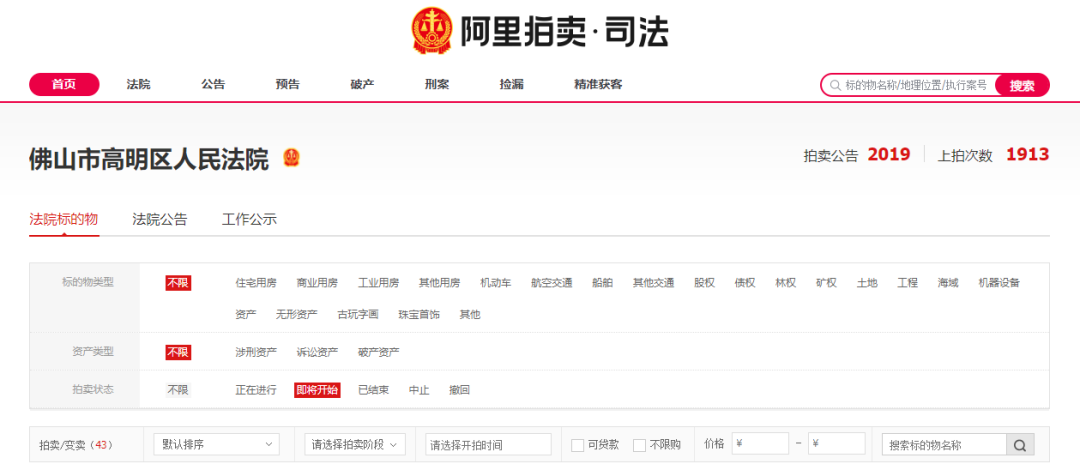This screenshot has width=1080, height=464.
Task: Select 即将开始 auction status filter
Action: coord(317,390)
